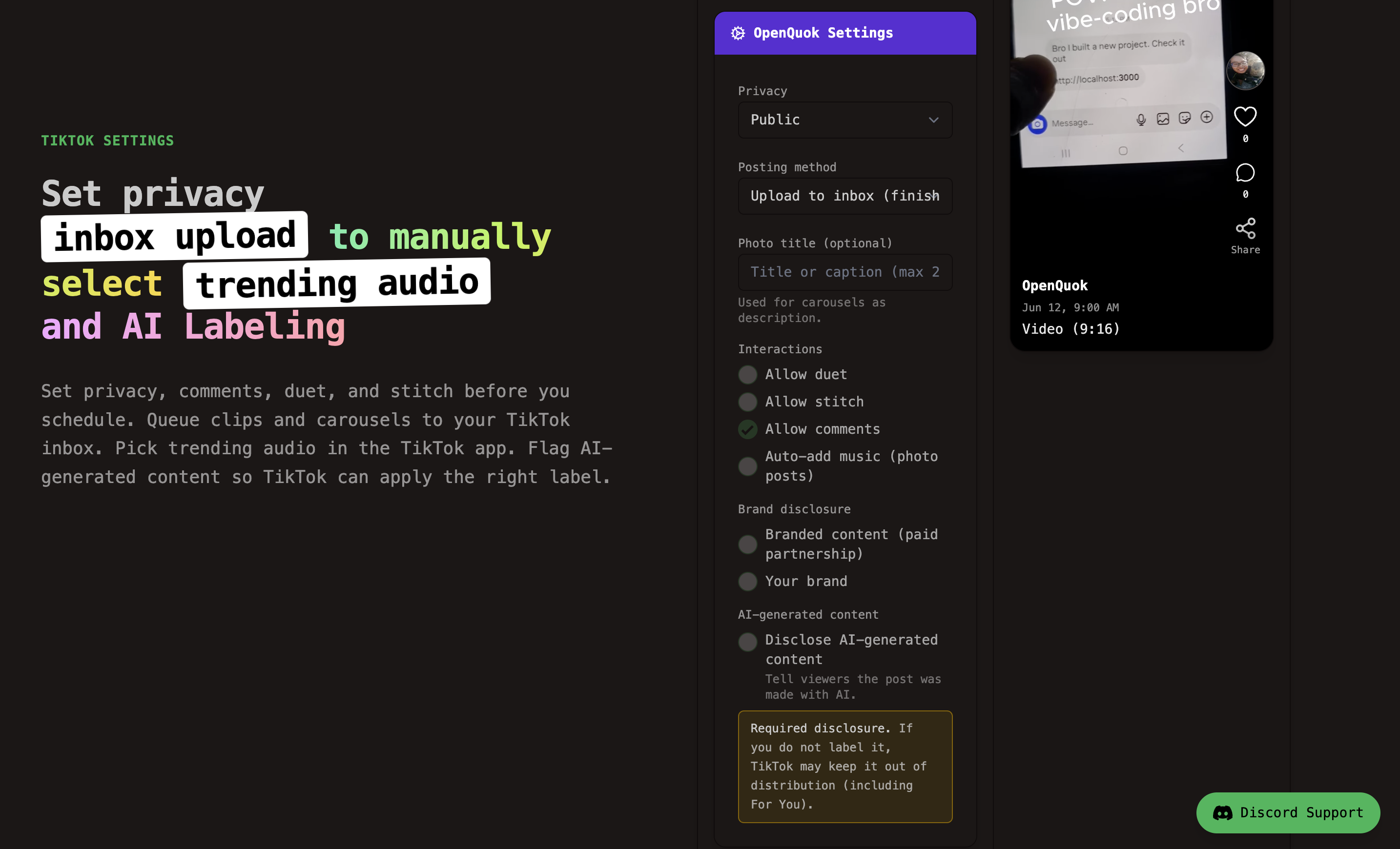The height and width of the screenshot is (849, 1400).
Task: Open the Discord Support button
Action: click(x=1288, y=813)
